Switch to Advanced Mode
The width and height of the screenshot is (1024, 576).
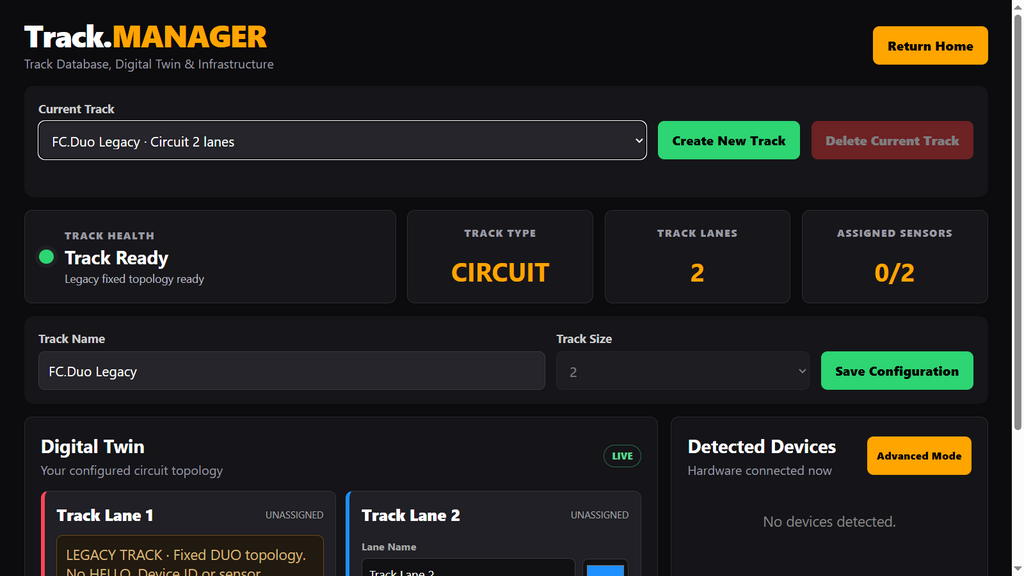919,456
